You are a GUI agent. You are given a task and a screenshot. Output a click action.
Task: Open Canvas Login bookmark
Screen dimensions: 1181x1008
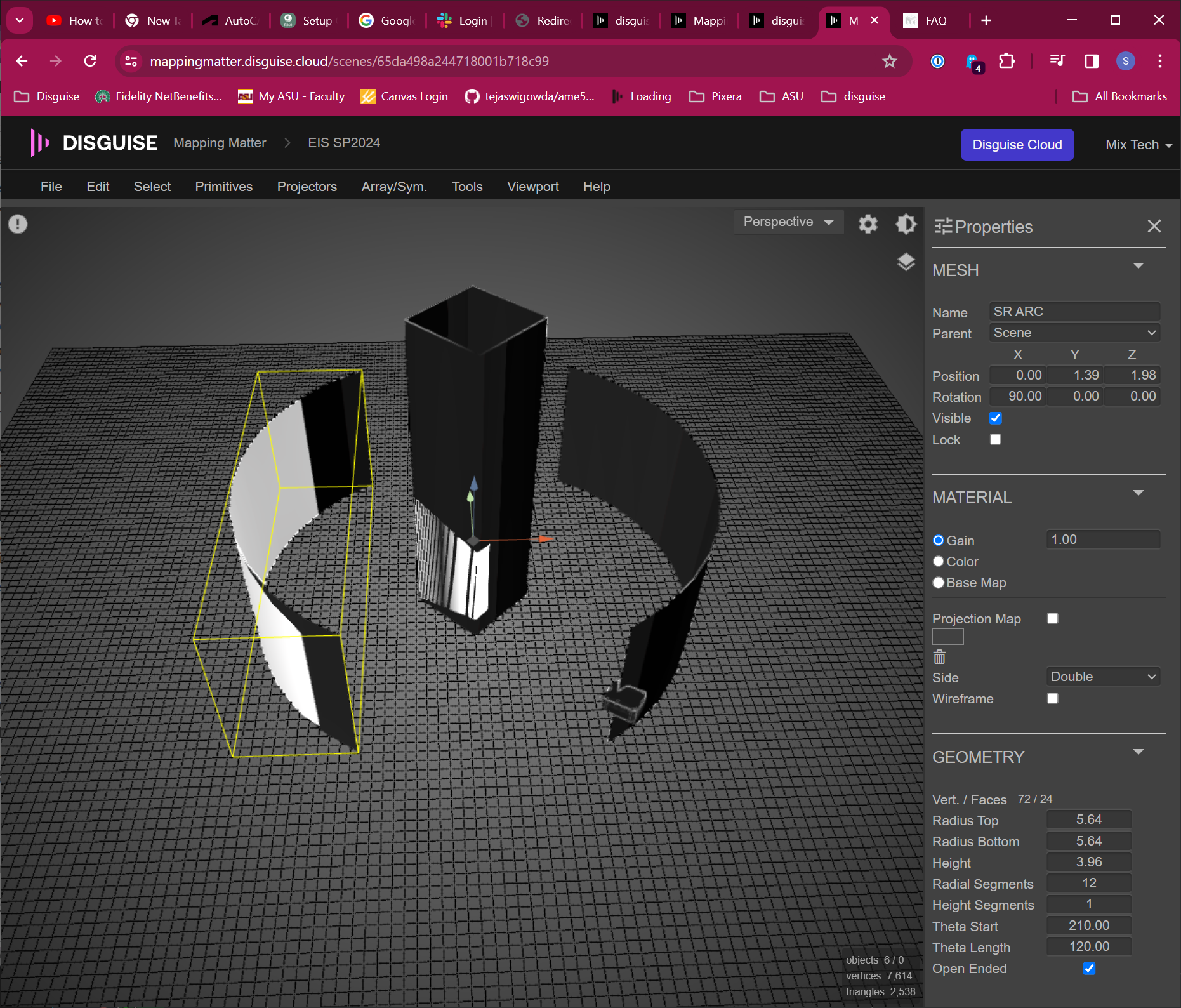[404, 96]
